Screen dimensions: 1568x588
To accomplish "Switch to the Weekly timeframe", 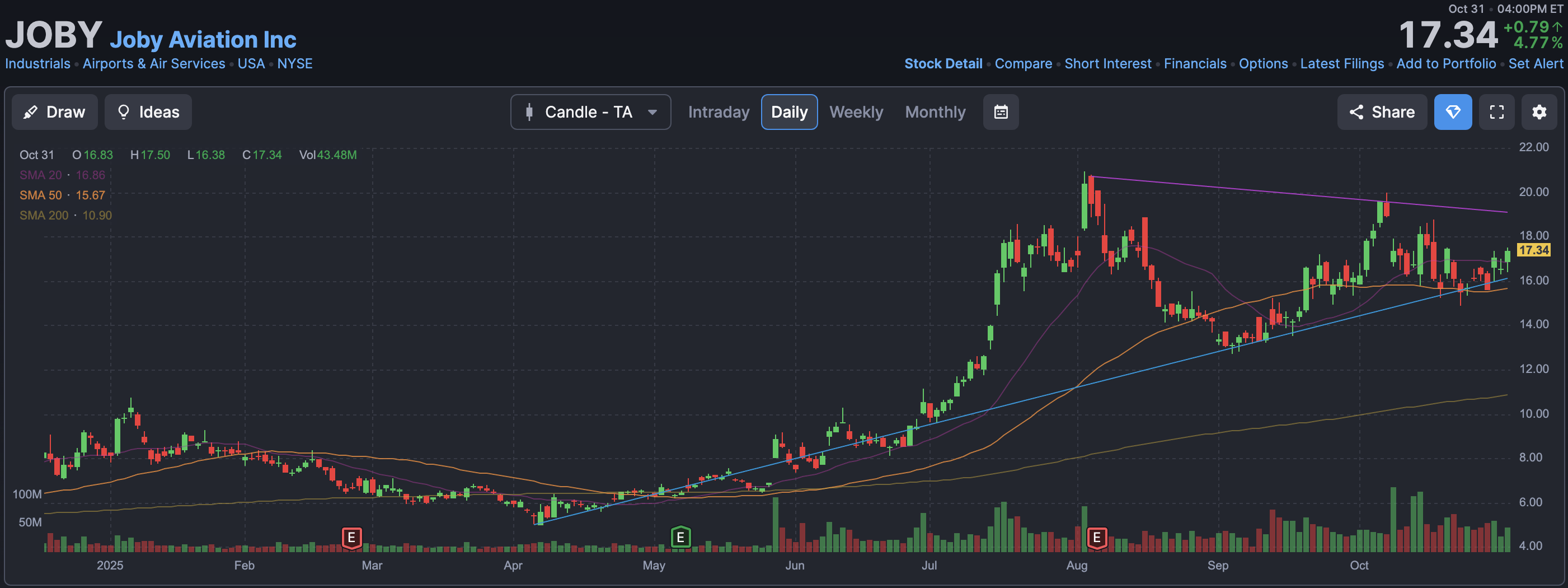I will [x=856, y=112].
